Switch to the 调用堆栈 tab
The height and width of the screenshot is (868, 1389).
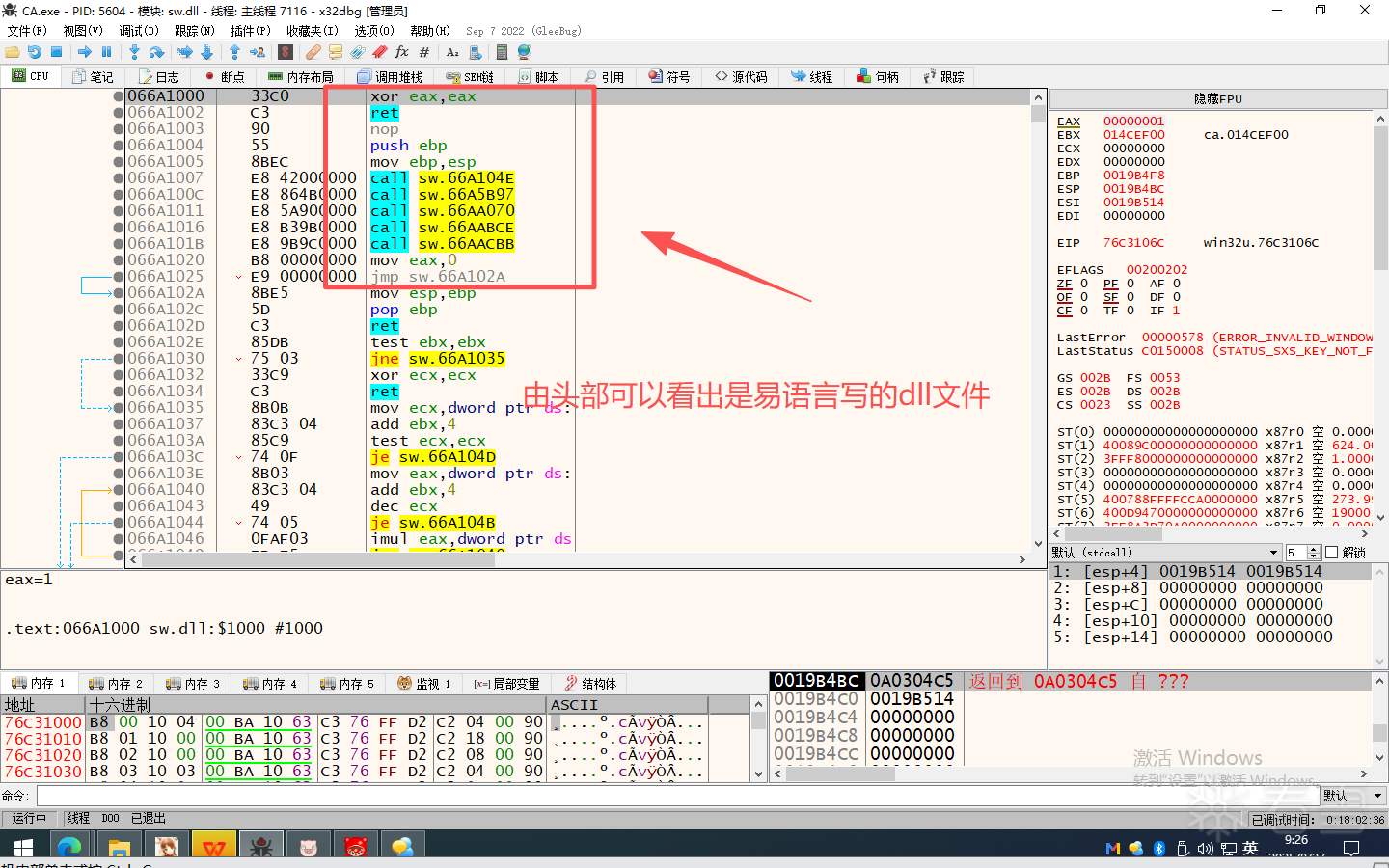(x=390, y=77)
